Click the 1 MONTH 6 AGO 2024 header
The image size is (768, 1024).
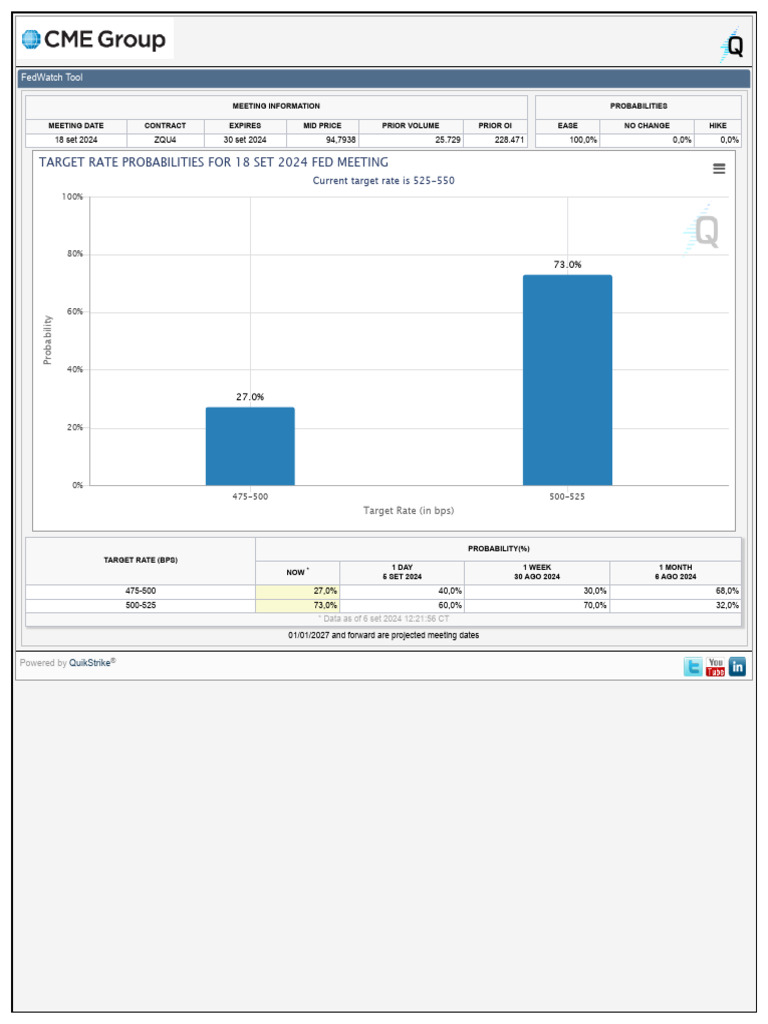(675, 572)
